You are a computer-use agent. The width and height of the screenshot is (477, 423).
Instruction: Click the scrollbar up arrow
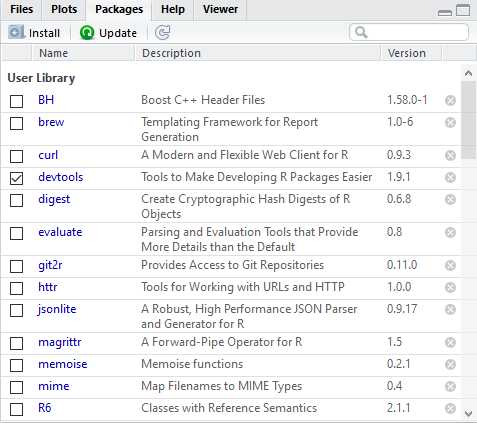coord(468,73)
